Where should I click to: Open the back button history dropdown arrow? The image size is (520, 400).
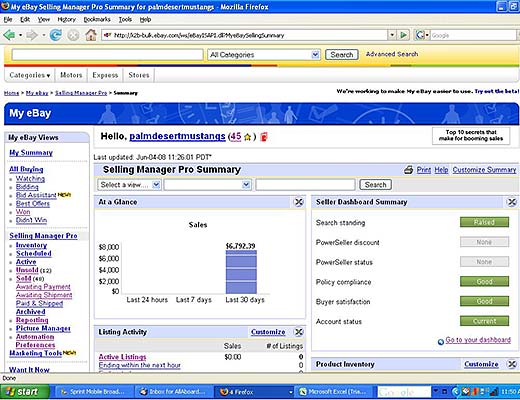tap(21, 35)
